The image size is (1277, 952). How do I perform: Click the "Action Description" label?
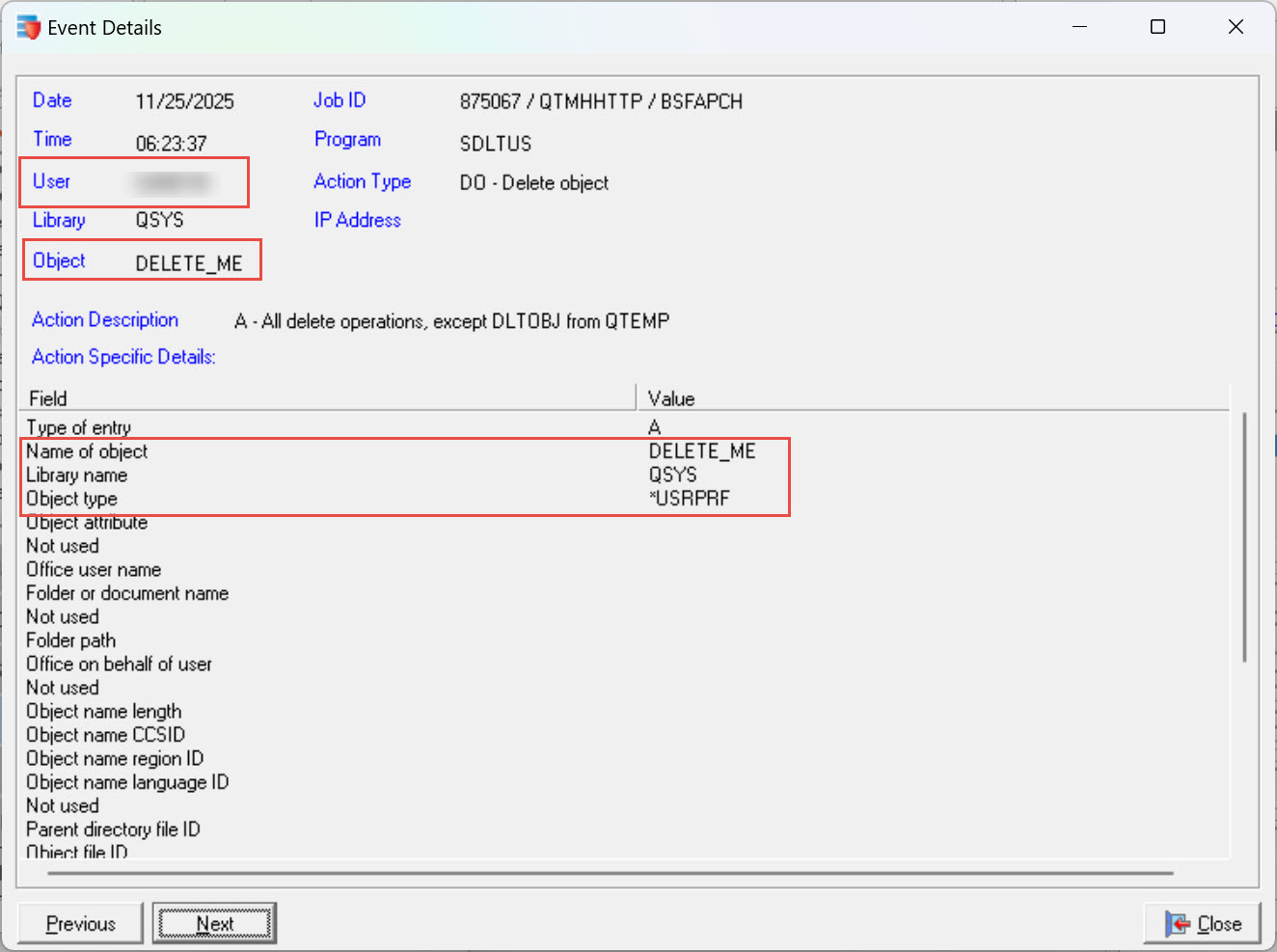click(105, 319)
